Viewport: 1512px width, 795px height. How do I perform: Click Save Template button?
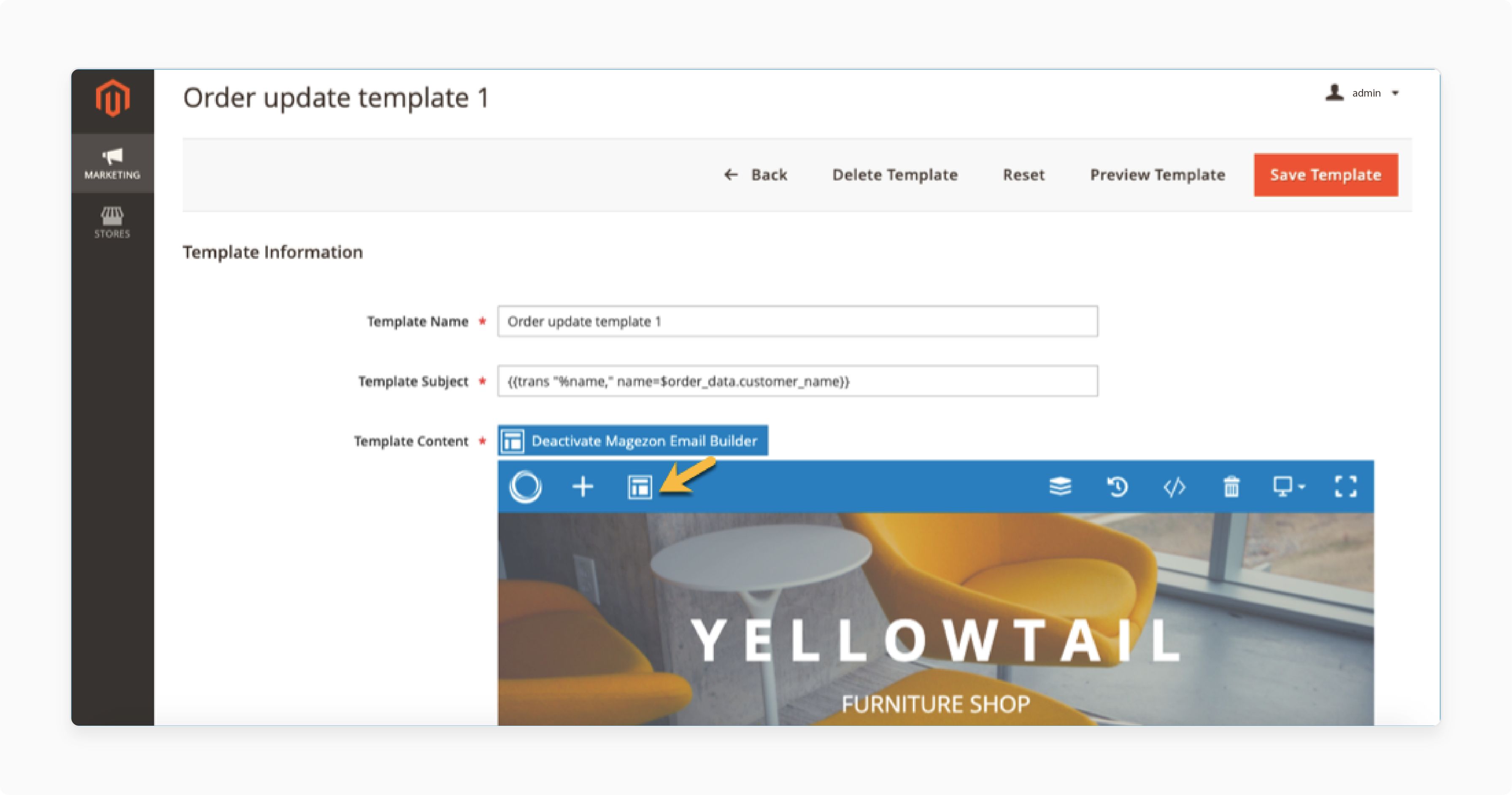pos(1326,175)
